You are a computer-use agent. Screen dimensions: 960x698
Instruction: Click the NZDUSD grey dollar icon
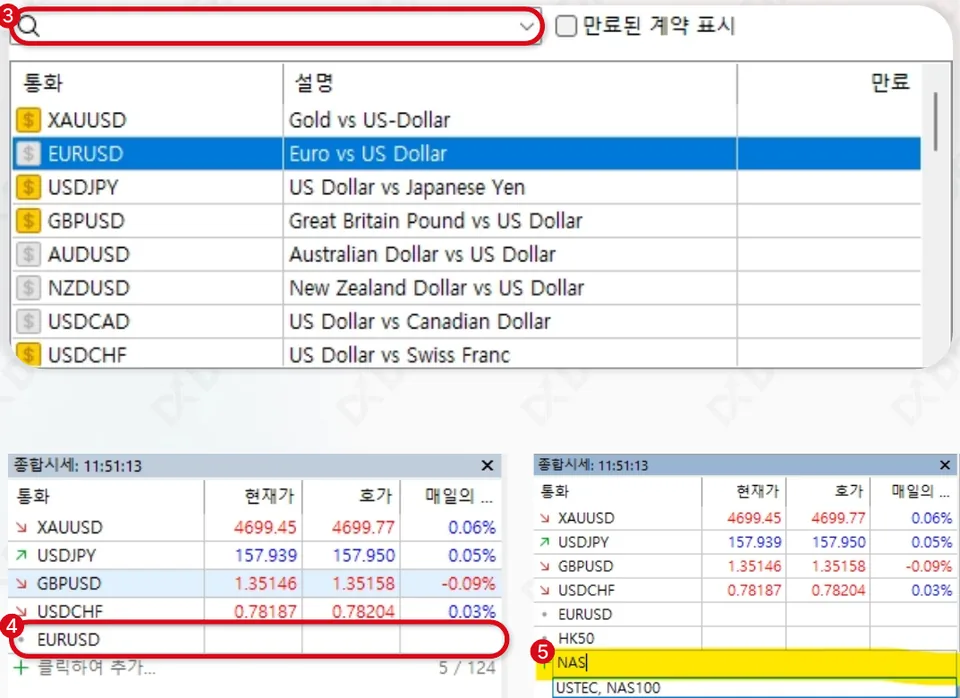28,288
